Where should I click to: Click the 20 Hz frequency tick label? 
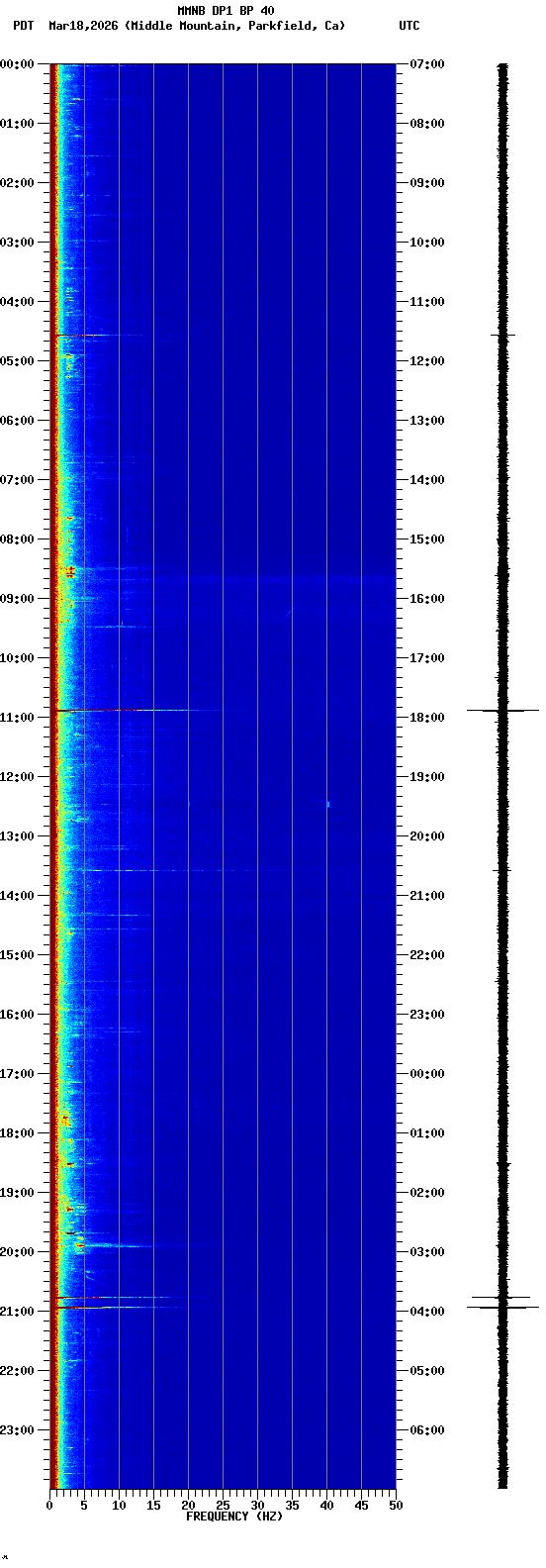[x=188, y=1506]
